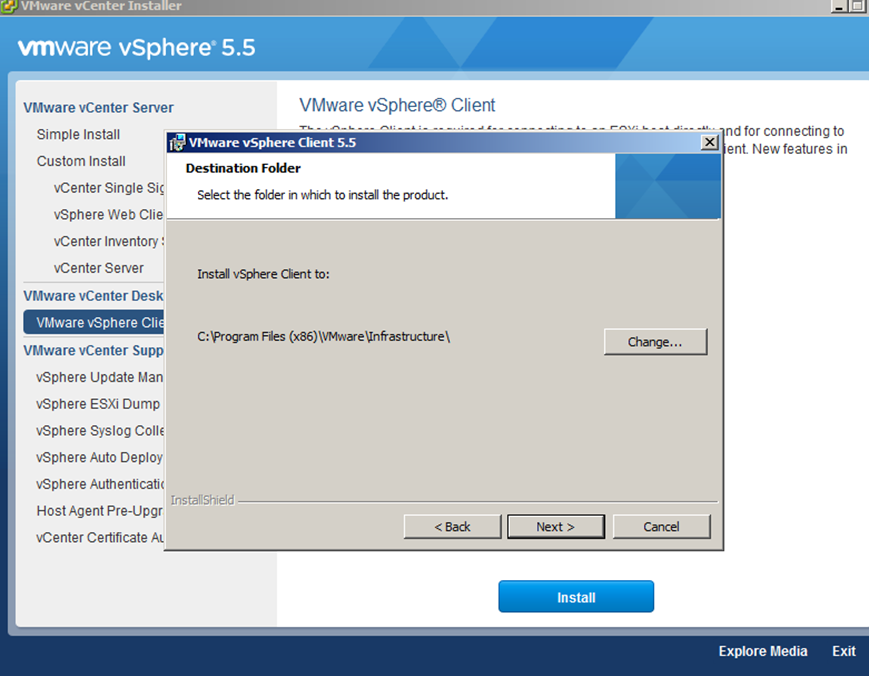Open the Explore Media link
The image size is (869, 676).
(x=762, y=651)
